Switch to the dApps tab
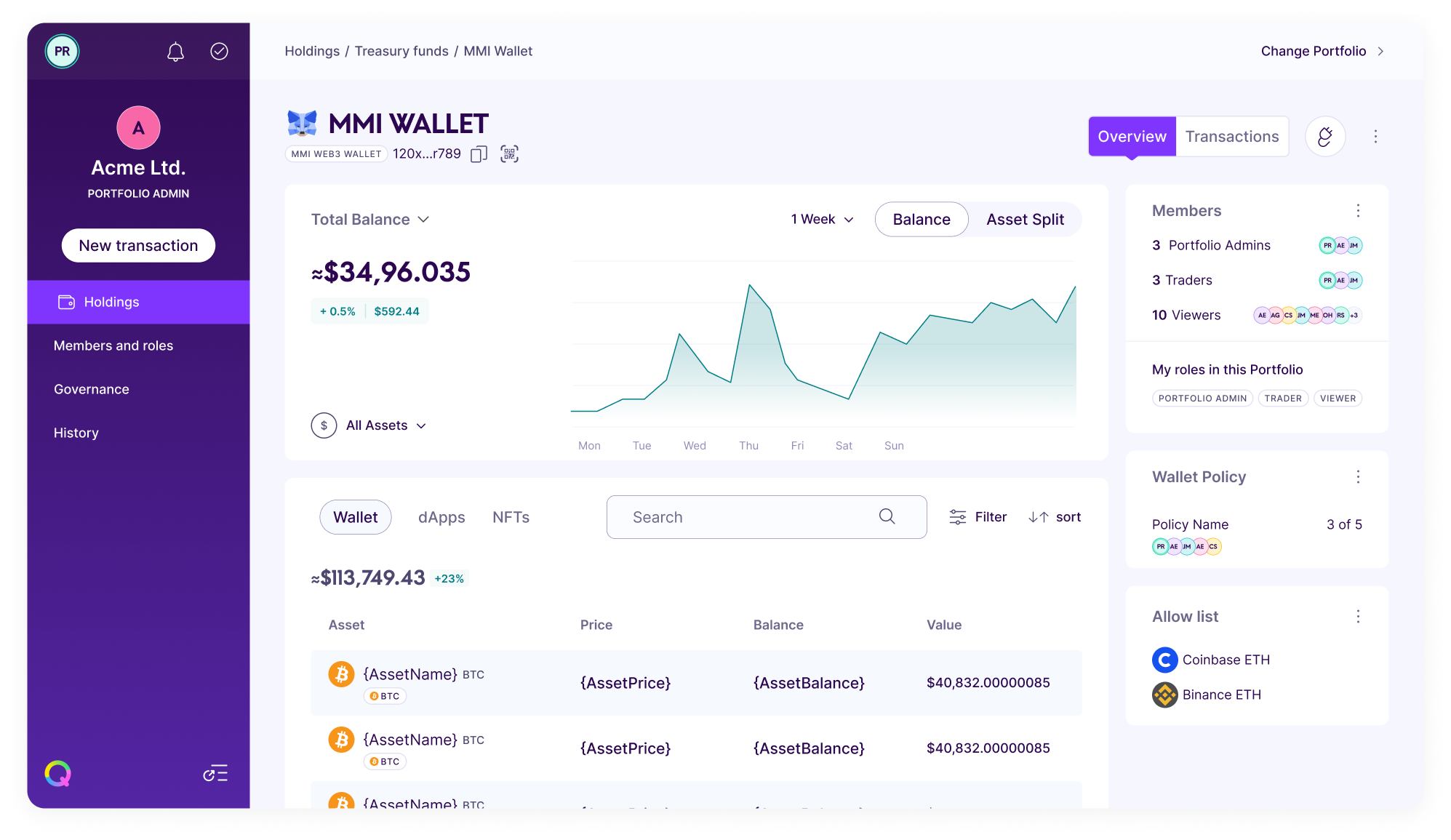The image size is (1451, 840). pyautogui.click(x=441, y=517)
